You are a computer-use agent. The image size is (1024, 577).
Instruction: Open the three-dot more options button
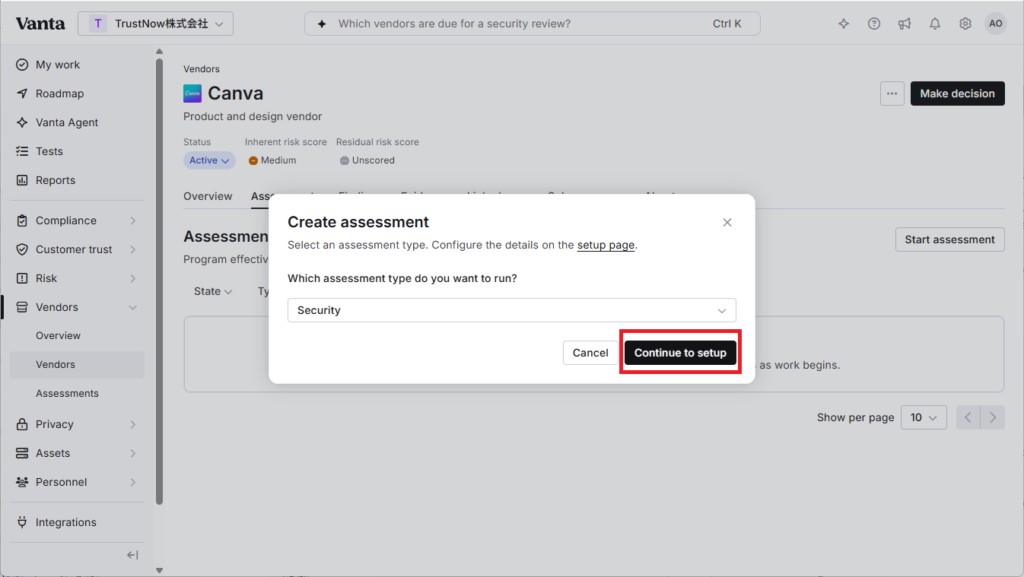coord(891,93)
